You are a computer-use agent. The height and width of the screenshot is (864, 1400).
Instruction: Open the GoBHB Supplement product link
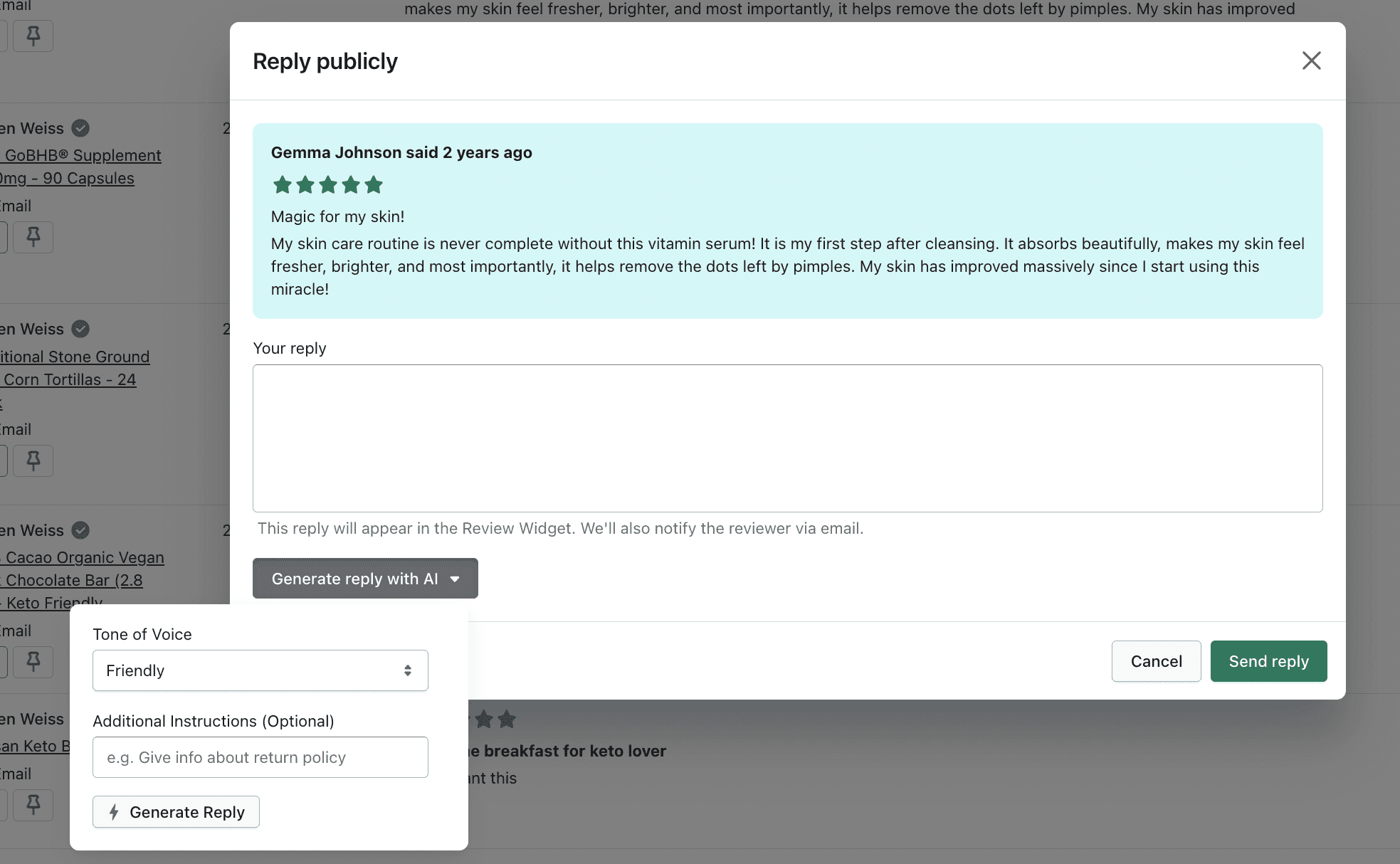pos(82,155)
